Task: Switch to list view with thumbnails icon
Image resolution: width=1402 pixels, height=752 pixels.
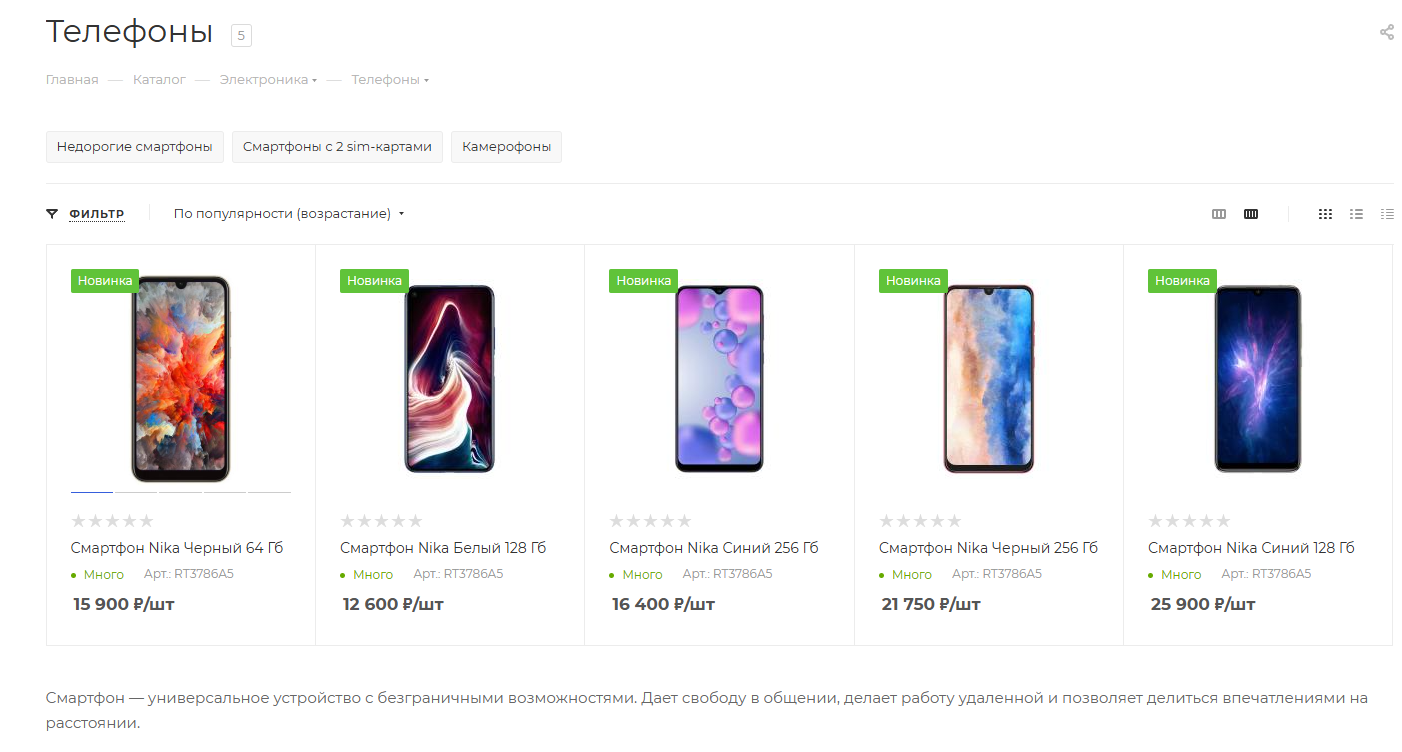Action: coord(1356,214)
